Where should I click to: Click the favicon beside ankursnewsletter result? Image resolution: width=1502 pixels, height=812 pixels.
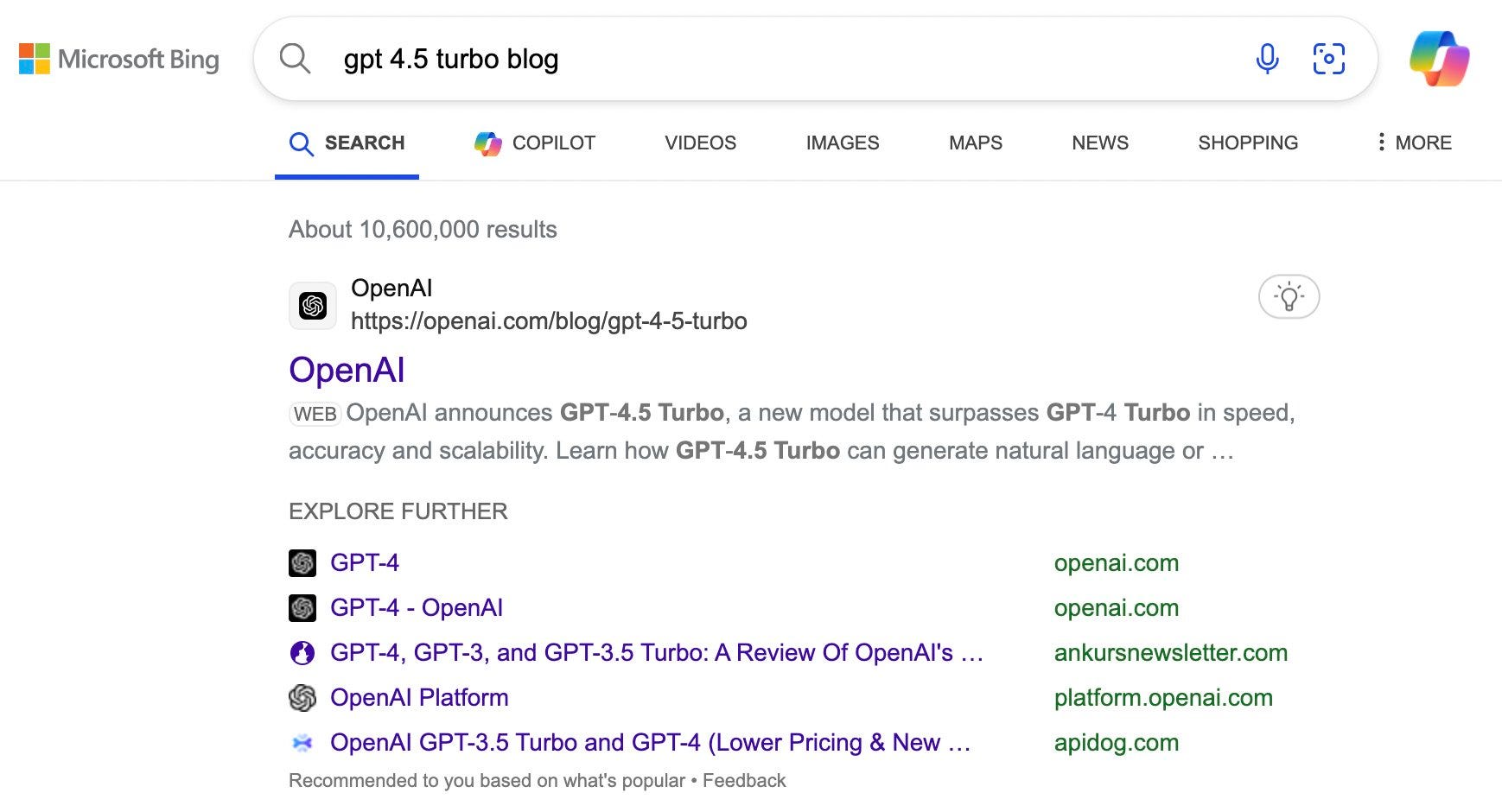point(302,653)
